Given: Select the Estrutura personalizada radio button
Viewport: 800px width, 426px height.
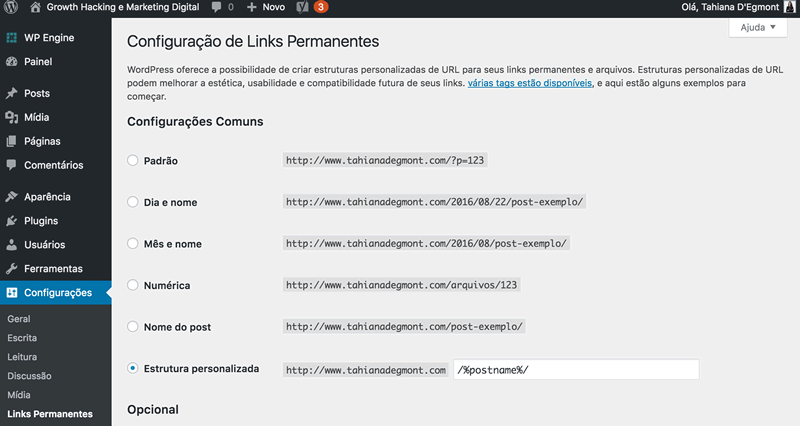Looking at the screenshot, I should coord(133,368).
